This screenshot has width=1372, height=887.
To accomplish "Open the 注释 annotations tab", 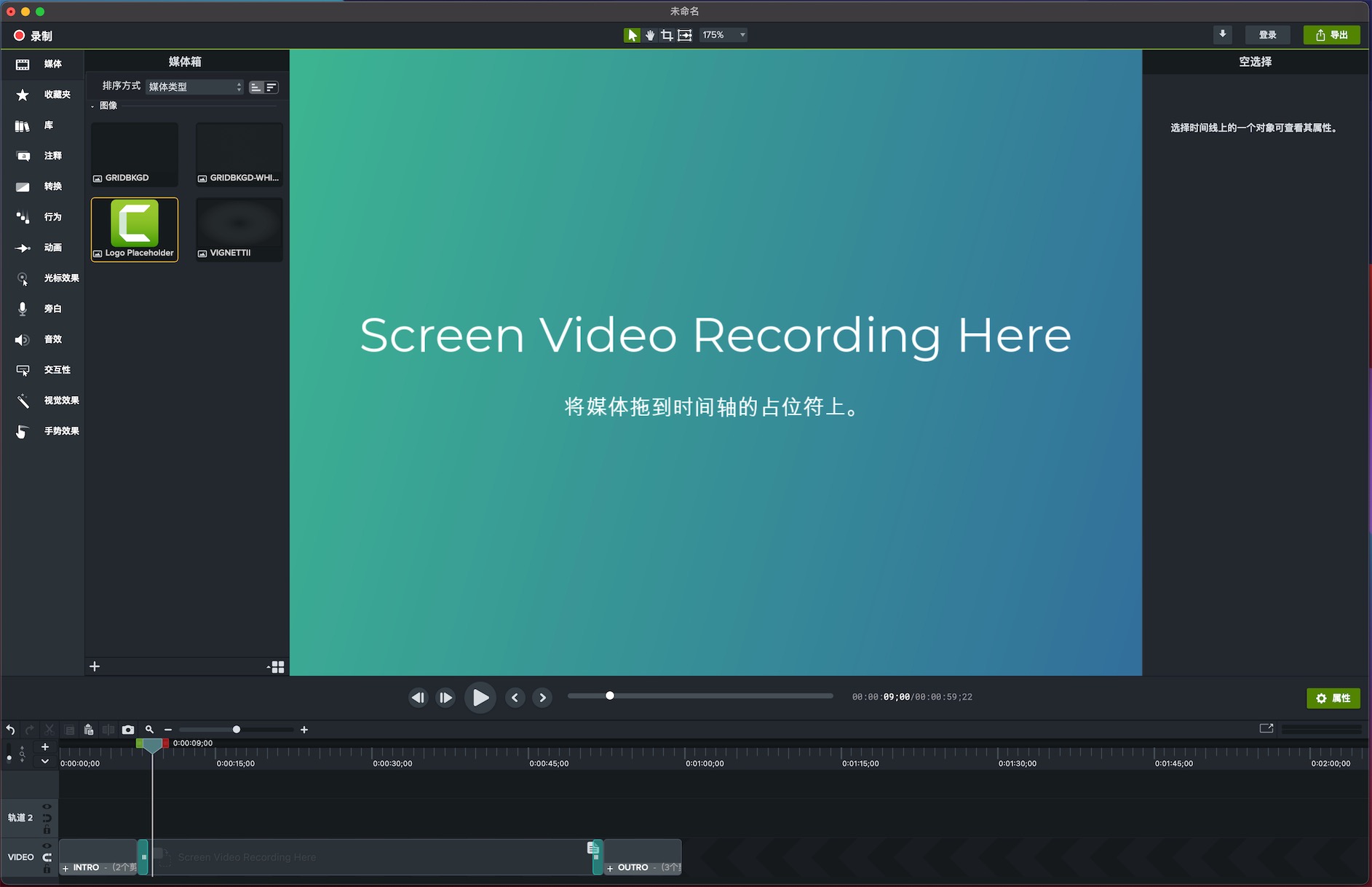I will [x=42, y=156].
